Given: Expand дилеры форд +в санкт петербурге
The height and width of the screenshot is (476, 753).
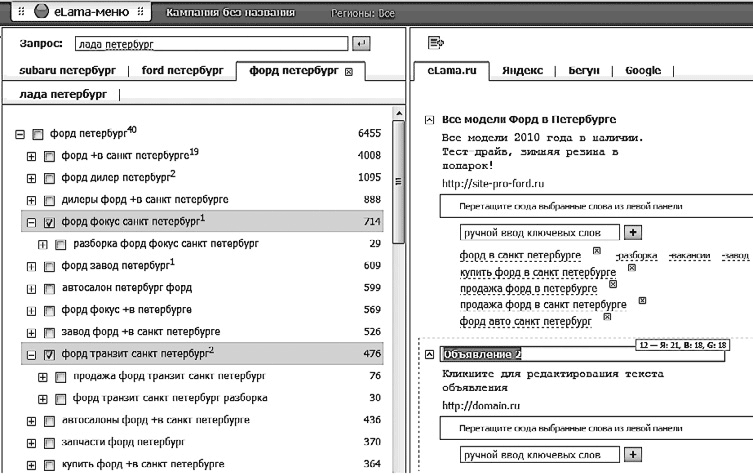Looking at the screenshot, I should click(x=31, y=201).
